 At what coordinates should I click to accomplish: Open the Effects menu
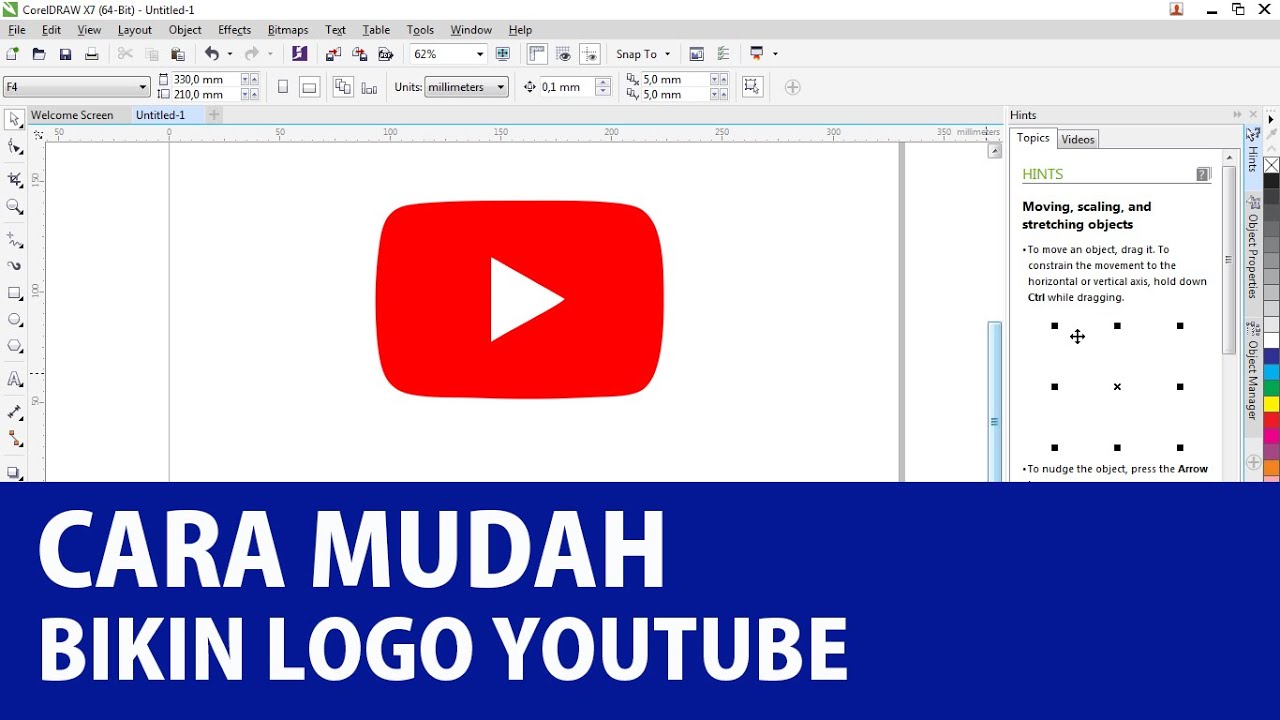click(x=235, y=30)
